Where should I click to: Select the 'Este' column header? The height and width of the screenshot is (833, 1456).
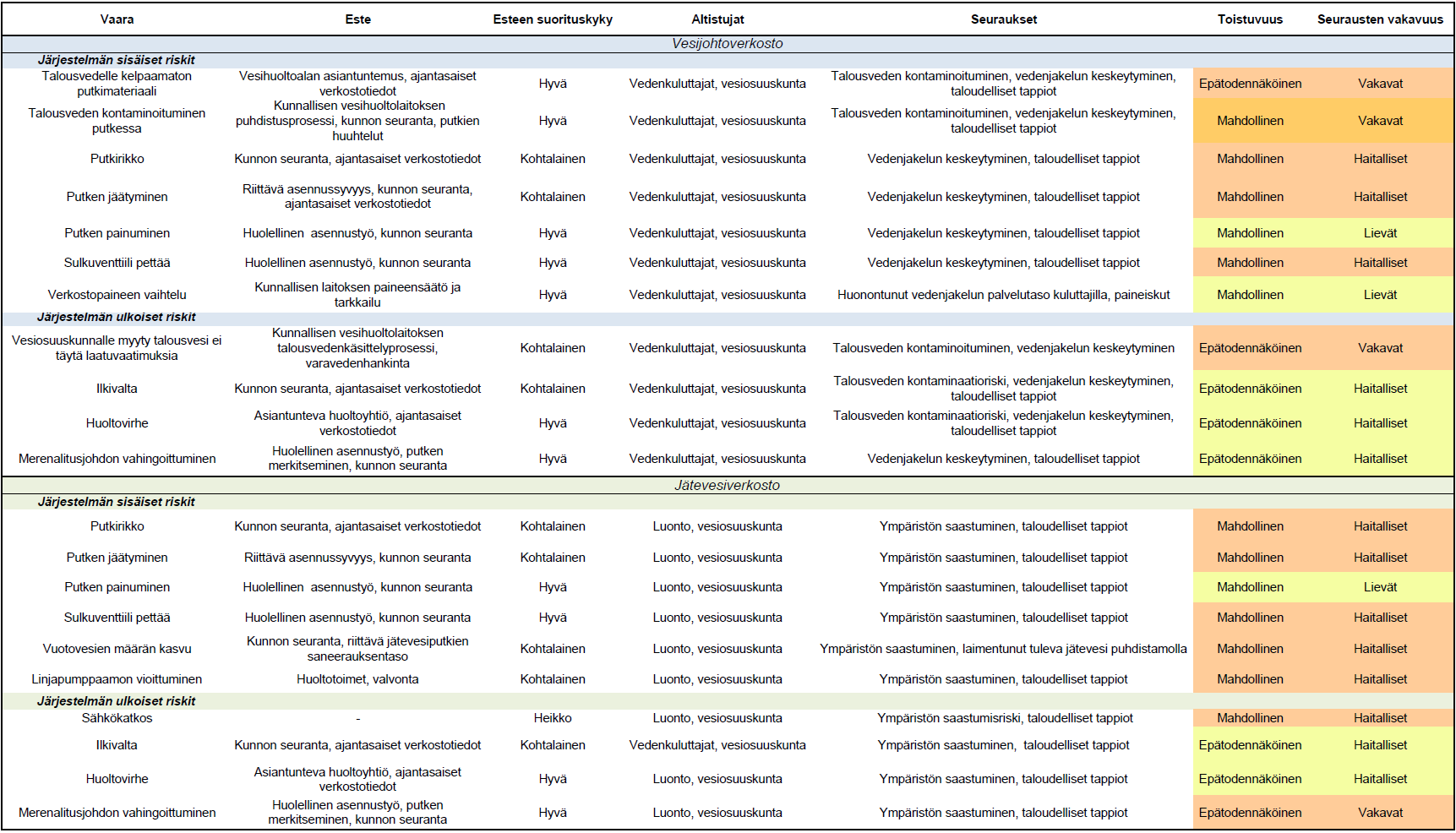tap(357, 19)
